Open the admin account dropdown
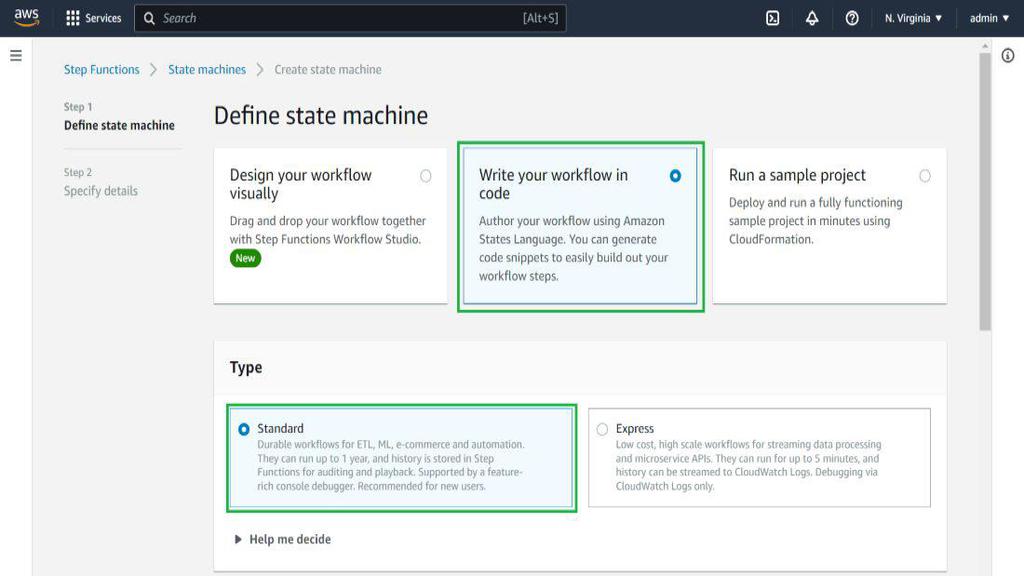 989,18
